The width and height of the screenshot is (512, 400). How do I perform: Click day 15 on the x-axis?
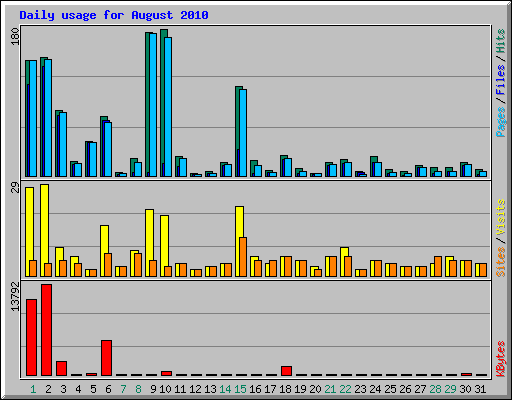point(240,389)
